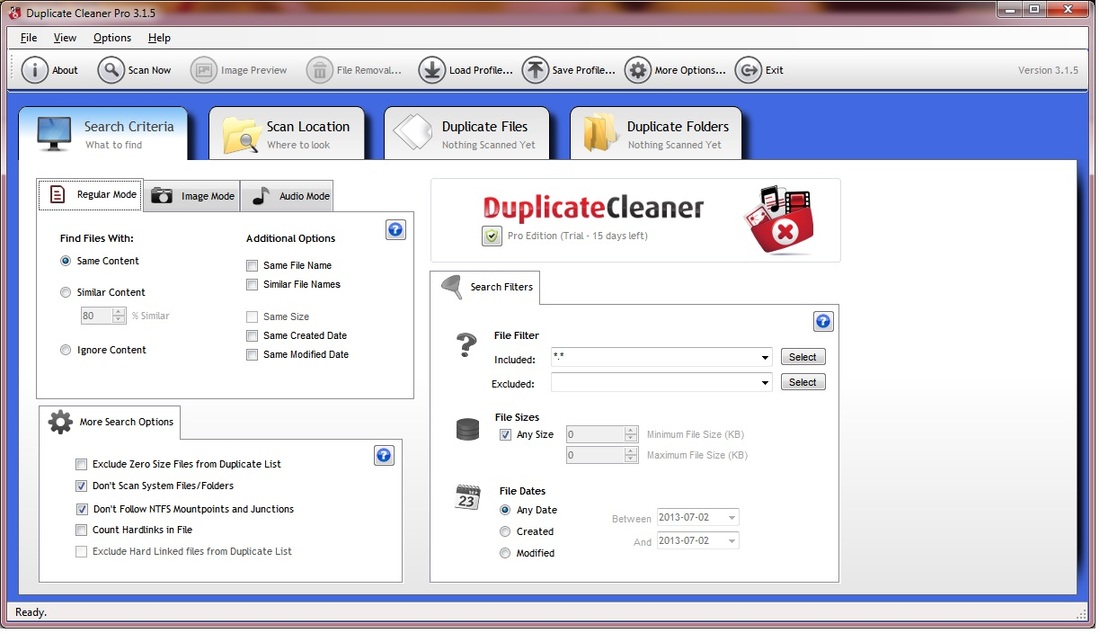
Task: Uncheck Don't Follow NTFS Mountpoints and Junctions
Action: pyautogui.click(x=81, y=509)
